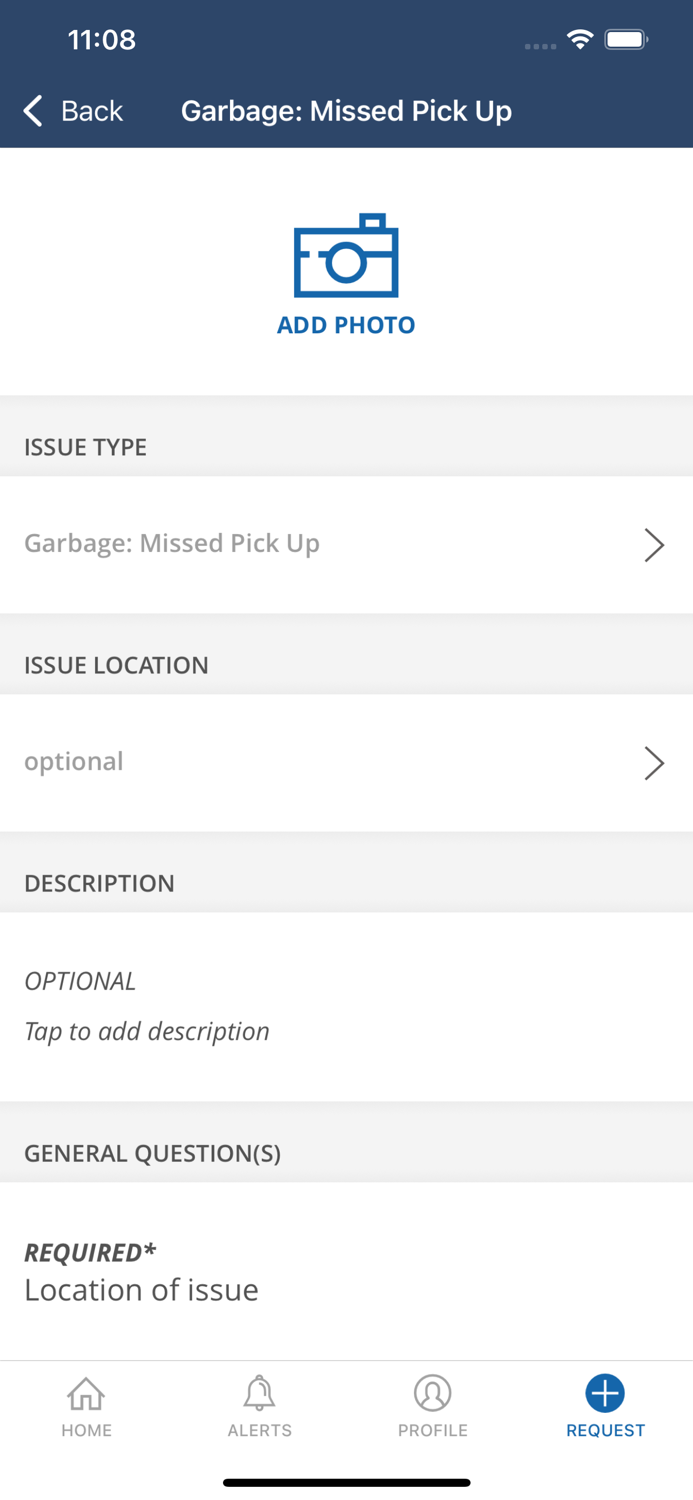693x1500 pixels.
Task: Tap the Request plus circle icon
Action: pyautogui.click(x=605, y=1393)
